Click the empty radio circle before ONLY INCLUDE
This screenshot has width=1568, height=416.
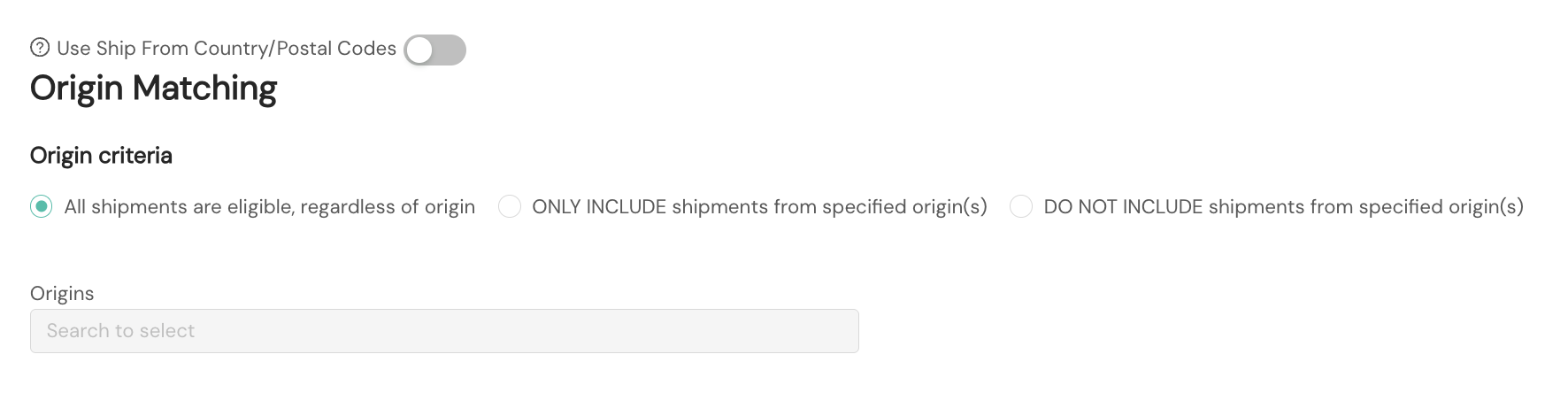click(509, 206)
